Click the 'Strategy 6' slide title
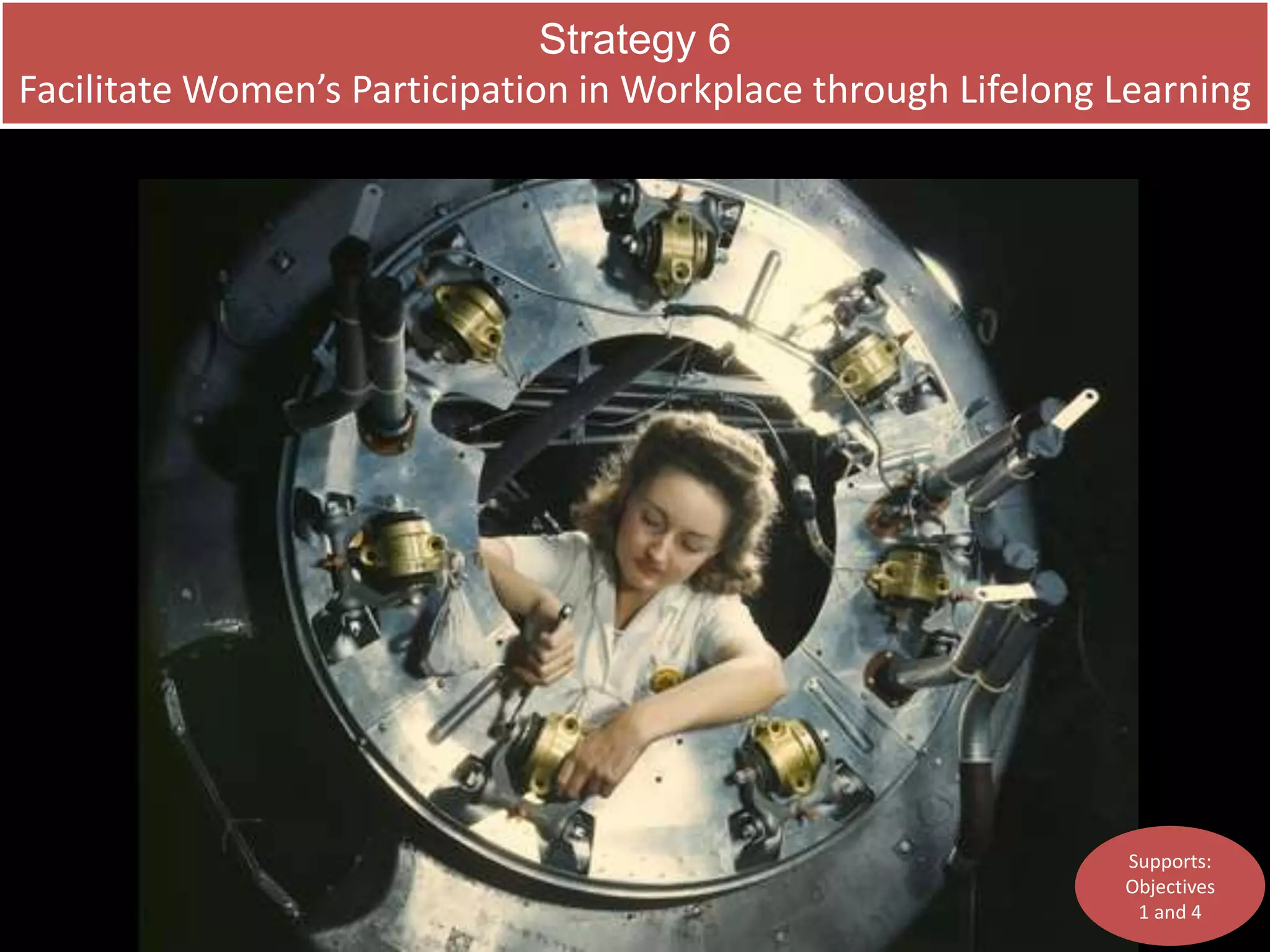Image resolution: width=1270 pixels, height=952 pixels. click(x=635, y=40)
